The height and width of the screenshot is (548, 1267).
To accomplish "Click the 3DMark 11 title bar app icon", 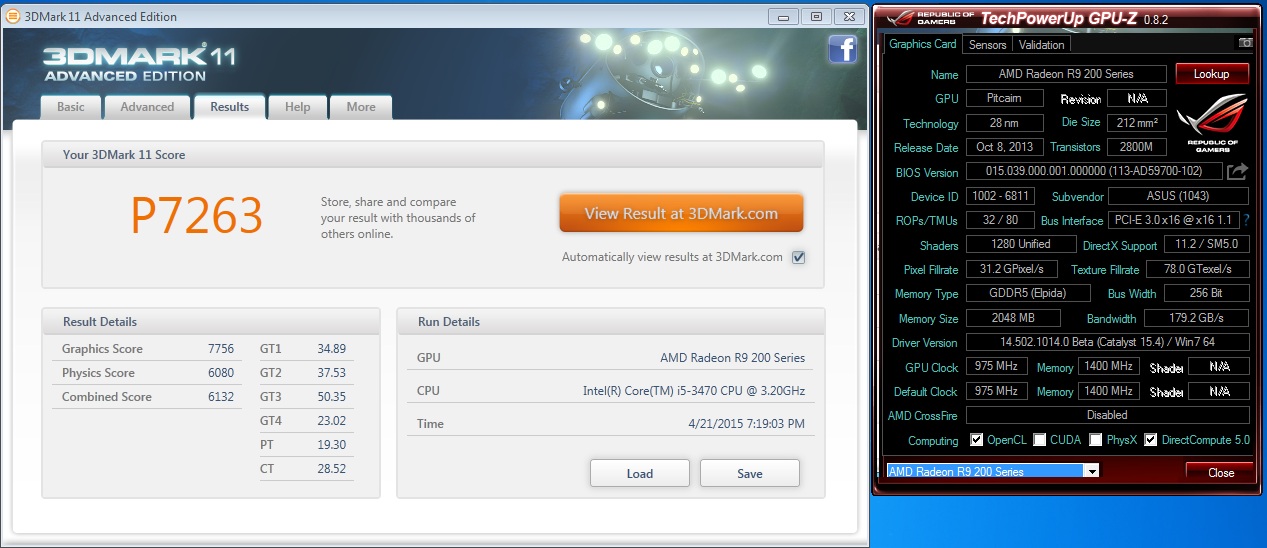I will pos(11,16).
